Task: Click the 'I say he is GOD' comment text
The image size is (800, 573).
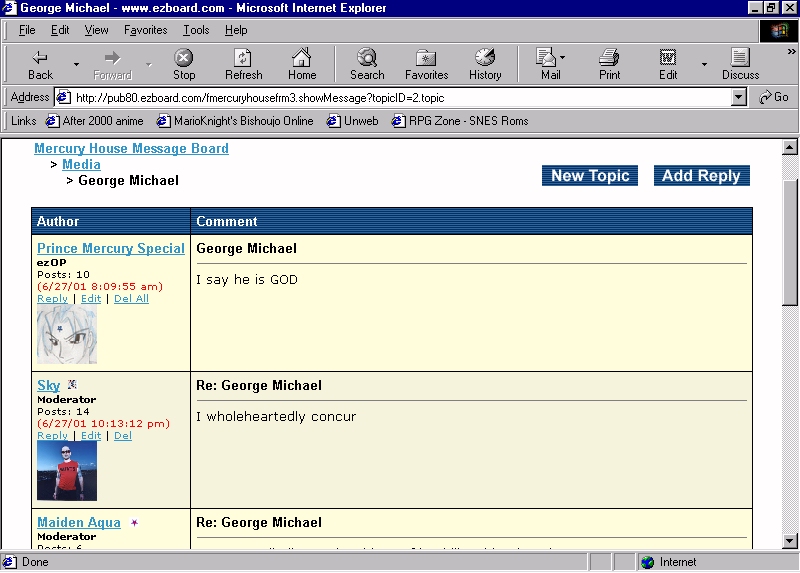Action: 247,280
